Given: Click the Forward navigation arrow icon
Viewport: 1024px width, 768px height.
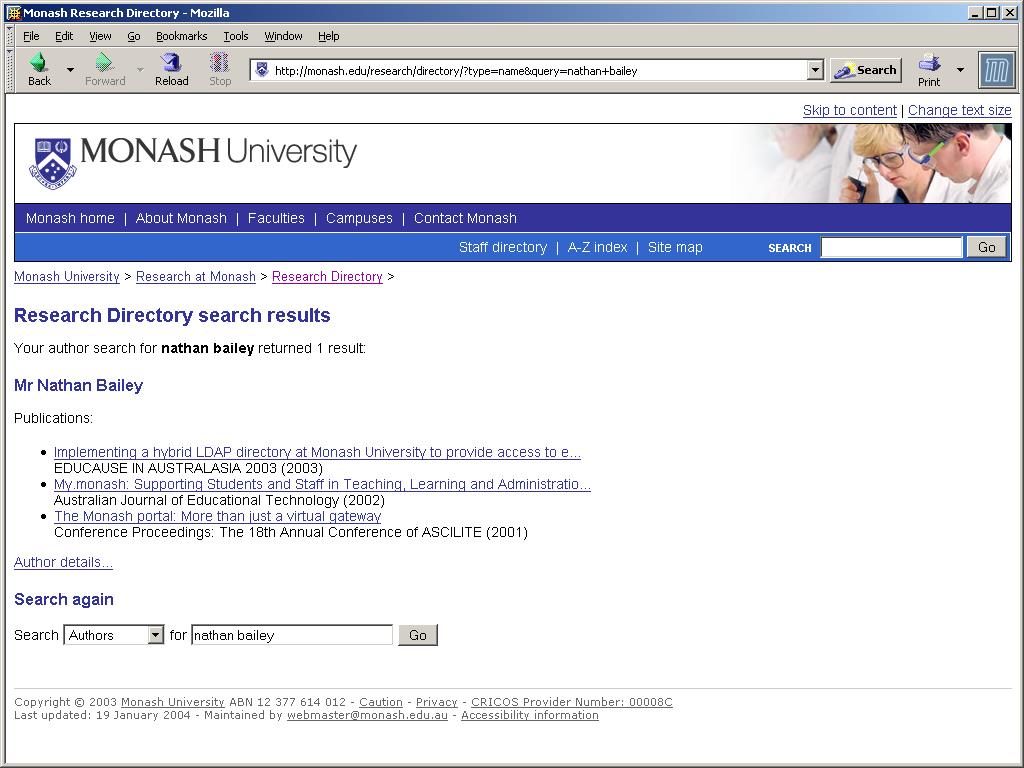Looking at the screenshot, I should coord(104,63).
